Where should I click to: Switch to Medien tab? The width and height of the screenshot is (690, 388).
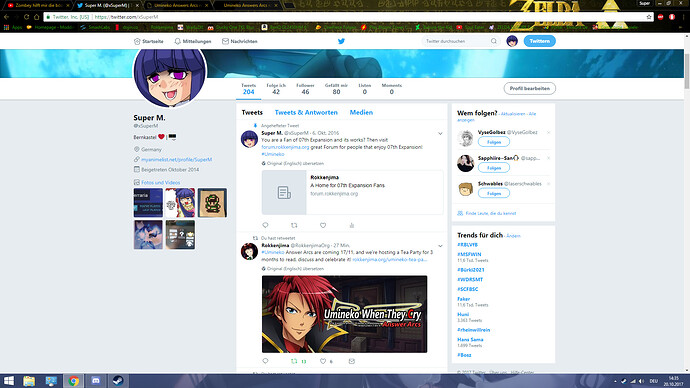coord(361,113)
